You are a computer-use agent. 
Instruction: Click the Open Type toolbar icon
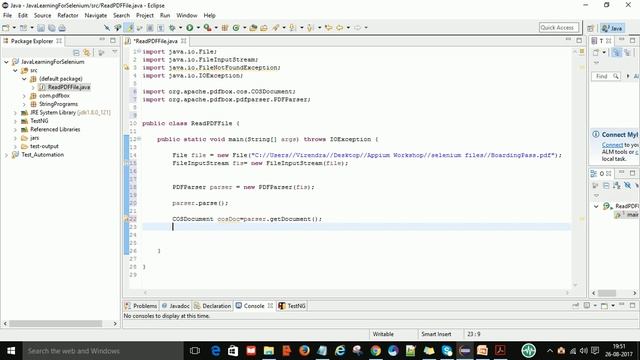(x=253, y=28)
